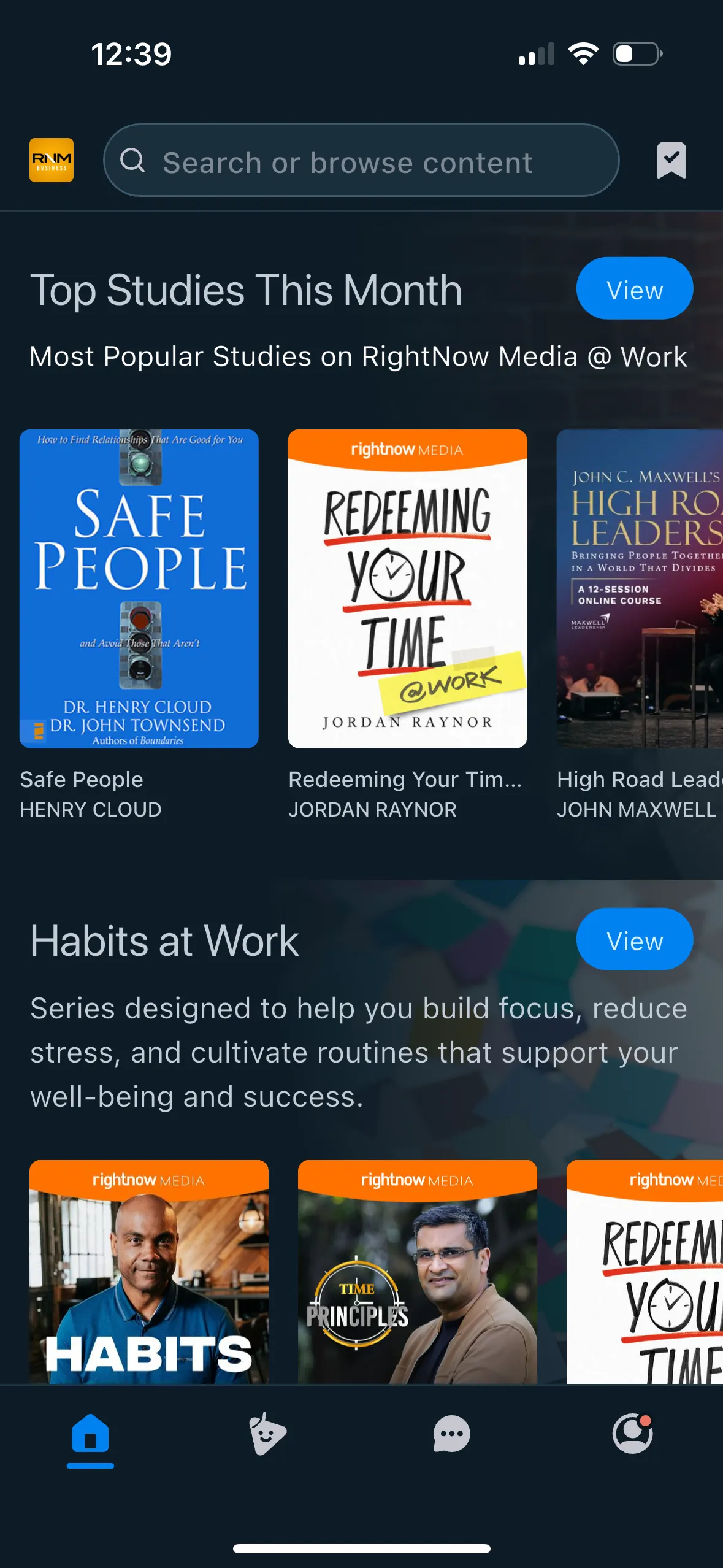This screenshot has height=1568, width=723.
Task: Open High Road Leadership course cover
Action: click(640, 589)
